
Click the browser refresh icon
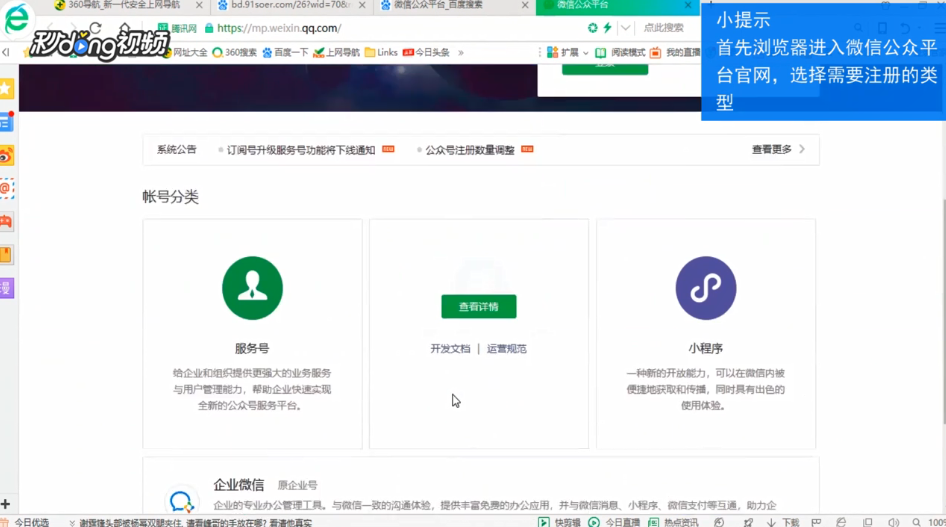pos(95,27)
